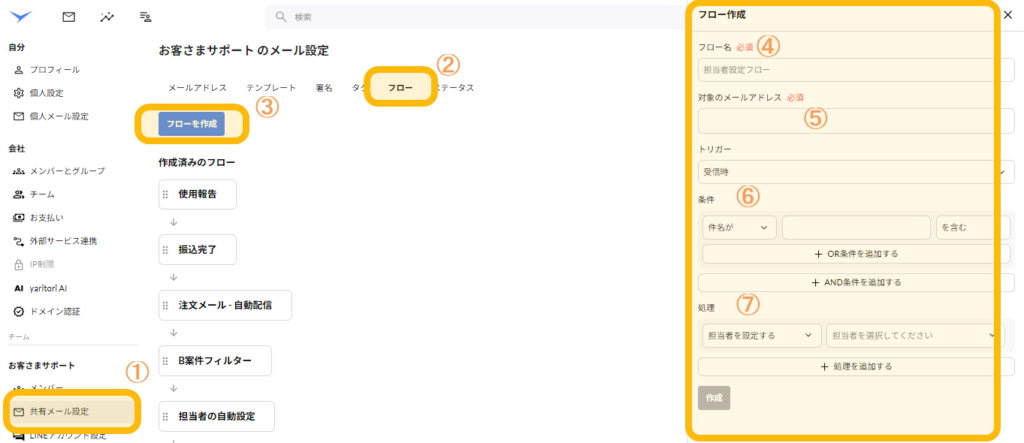Open the list settings icon in top bar
This screenshot has width=1024, height=443.
coord(146,17)
